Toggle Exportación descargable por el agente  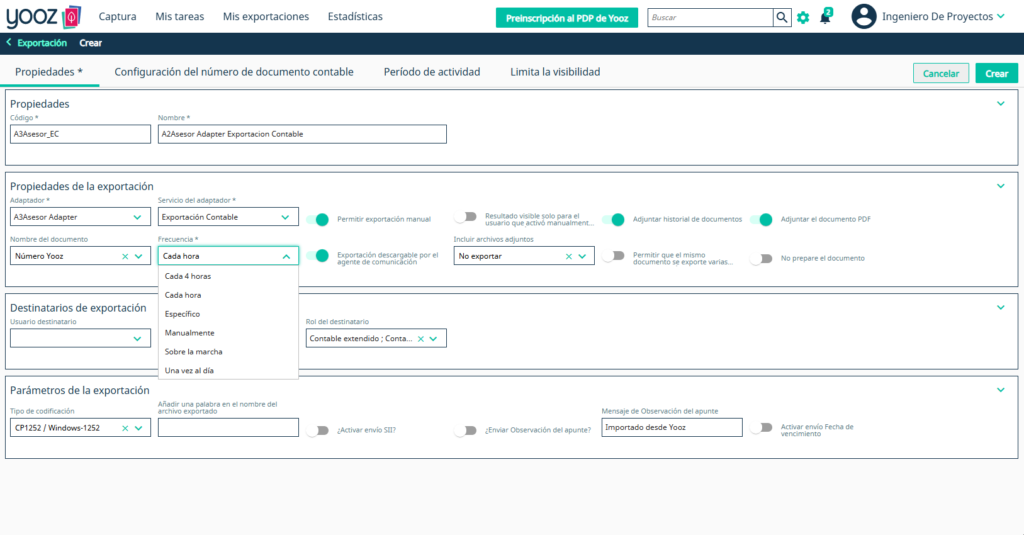pos(317,255)
